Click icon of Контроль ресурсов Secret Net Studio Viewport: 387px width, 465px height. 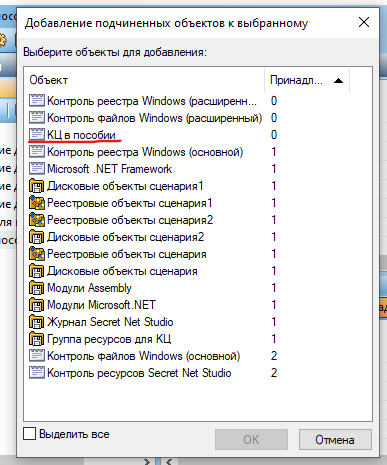37,373
